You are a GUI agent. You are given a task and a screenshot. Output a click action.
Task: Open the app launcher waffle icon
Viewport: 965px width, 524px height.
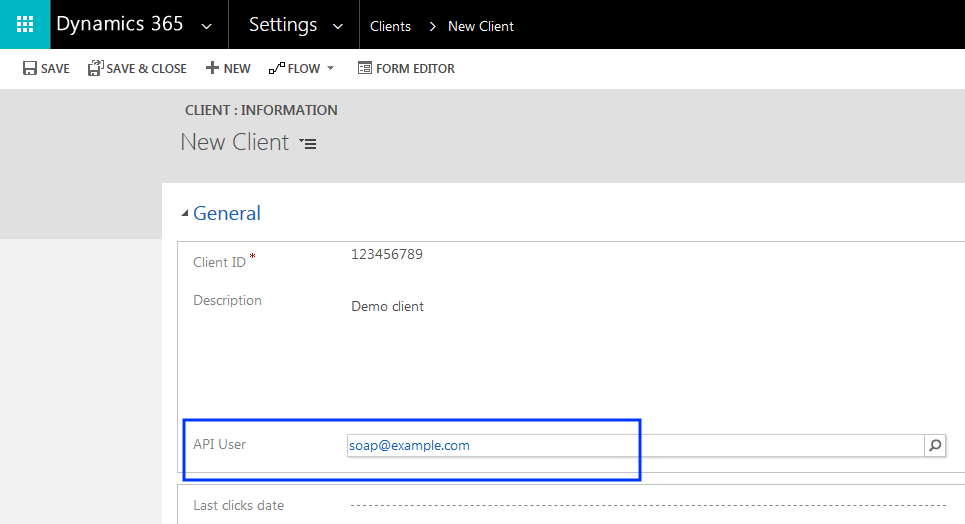pos(25,24)
